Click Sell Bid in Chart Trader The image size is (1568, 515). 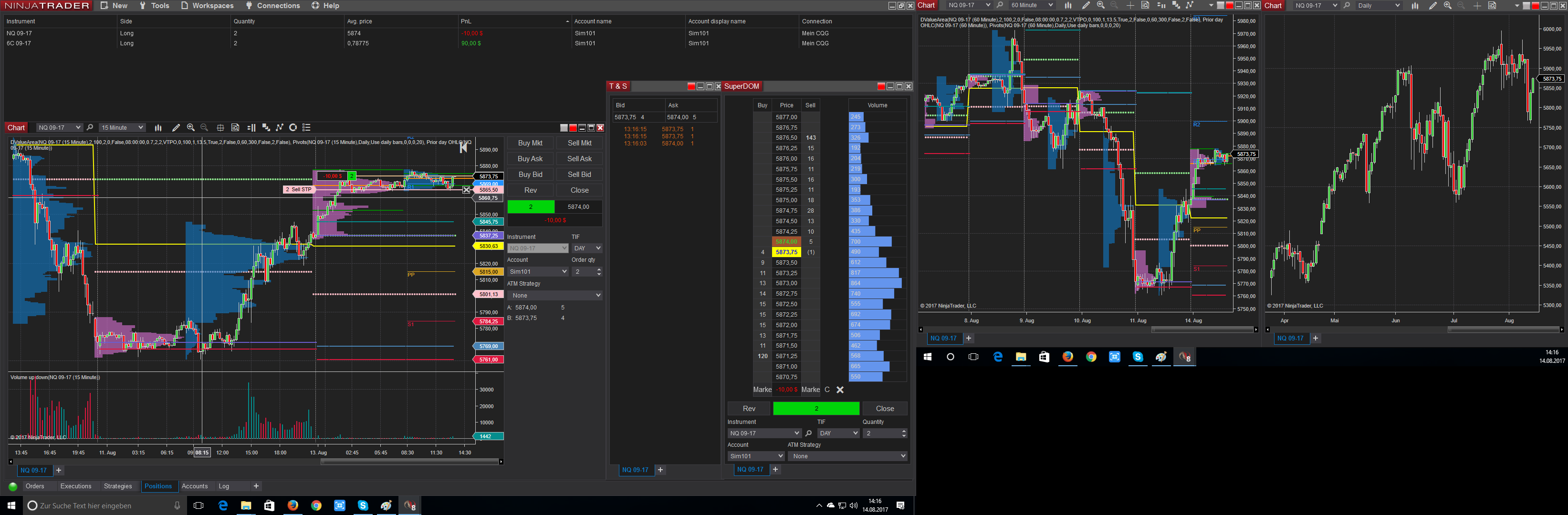pyautogui.click(x=579, y=175)
